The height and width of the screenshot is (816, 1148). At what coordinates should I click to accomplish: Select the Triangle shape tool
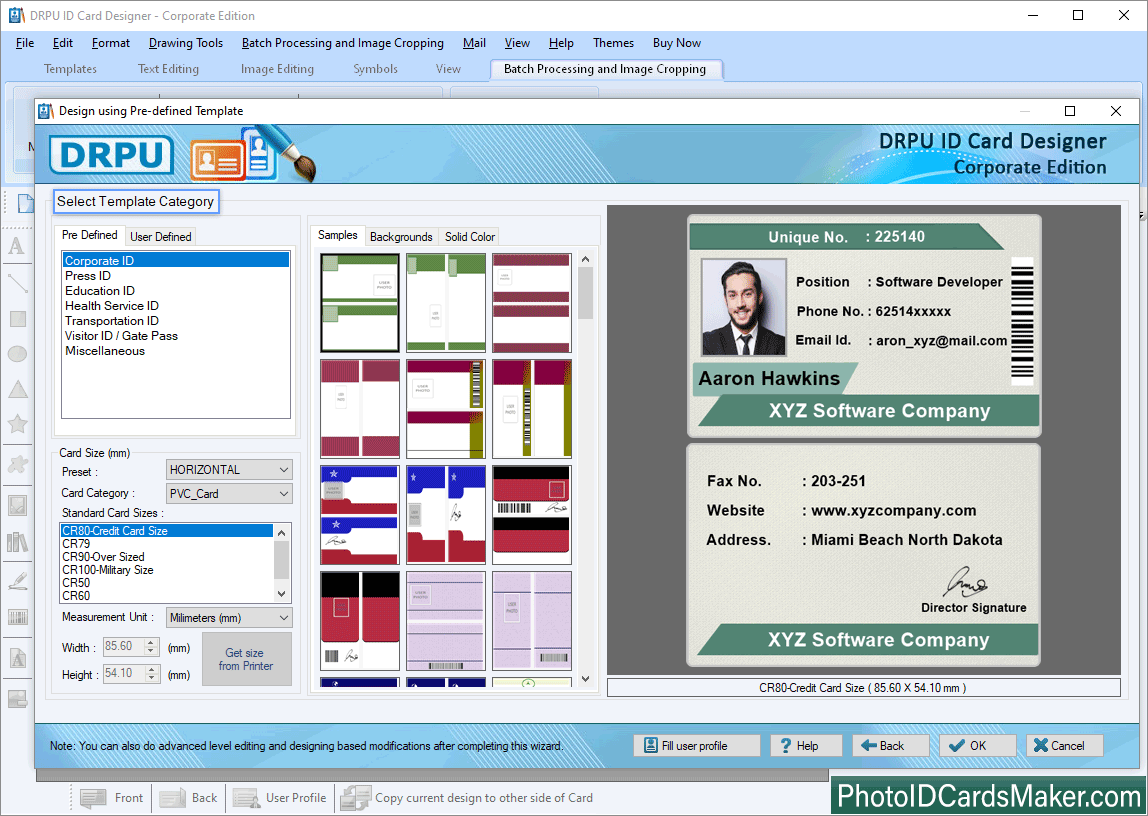pos(17,390)
